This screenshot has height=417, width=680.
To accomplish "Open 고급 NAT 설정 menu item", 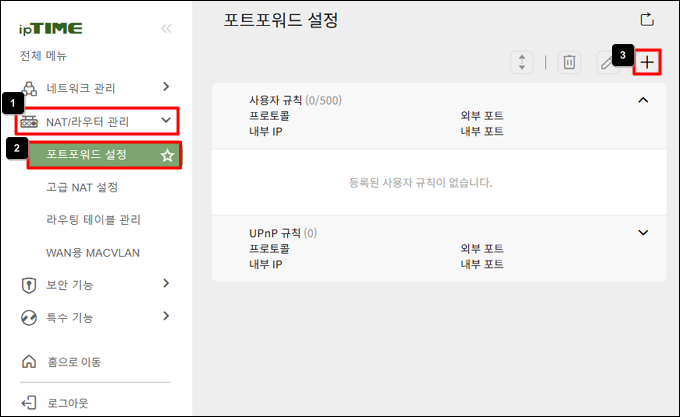I will tap(82, 187).
